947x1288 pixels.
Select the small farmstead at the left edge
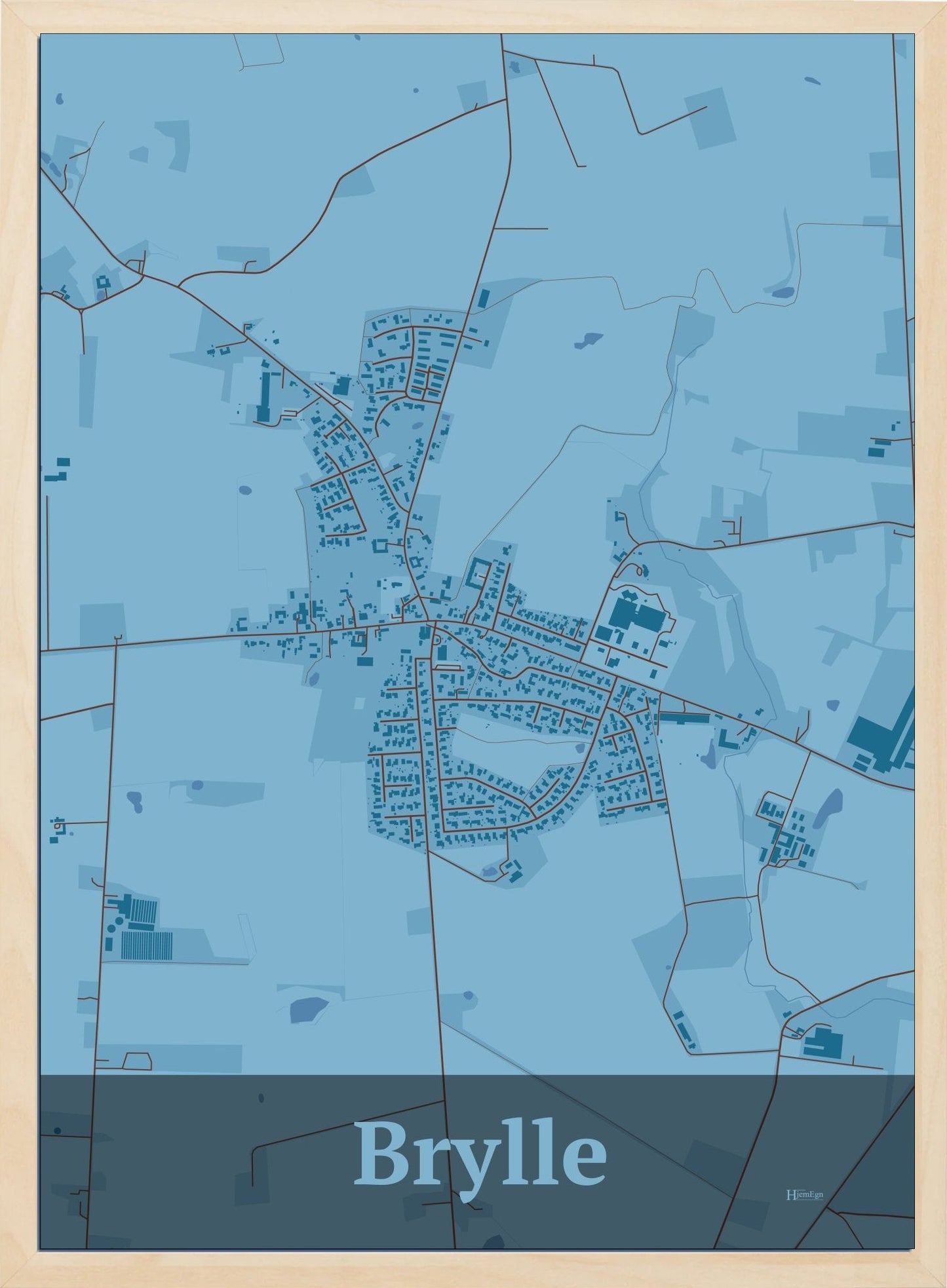(58, 829)
